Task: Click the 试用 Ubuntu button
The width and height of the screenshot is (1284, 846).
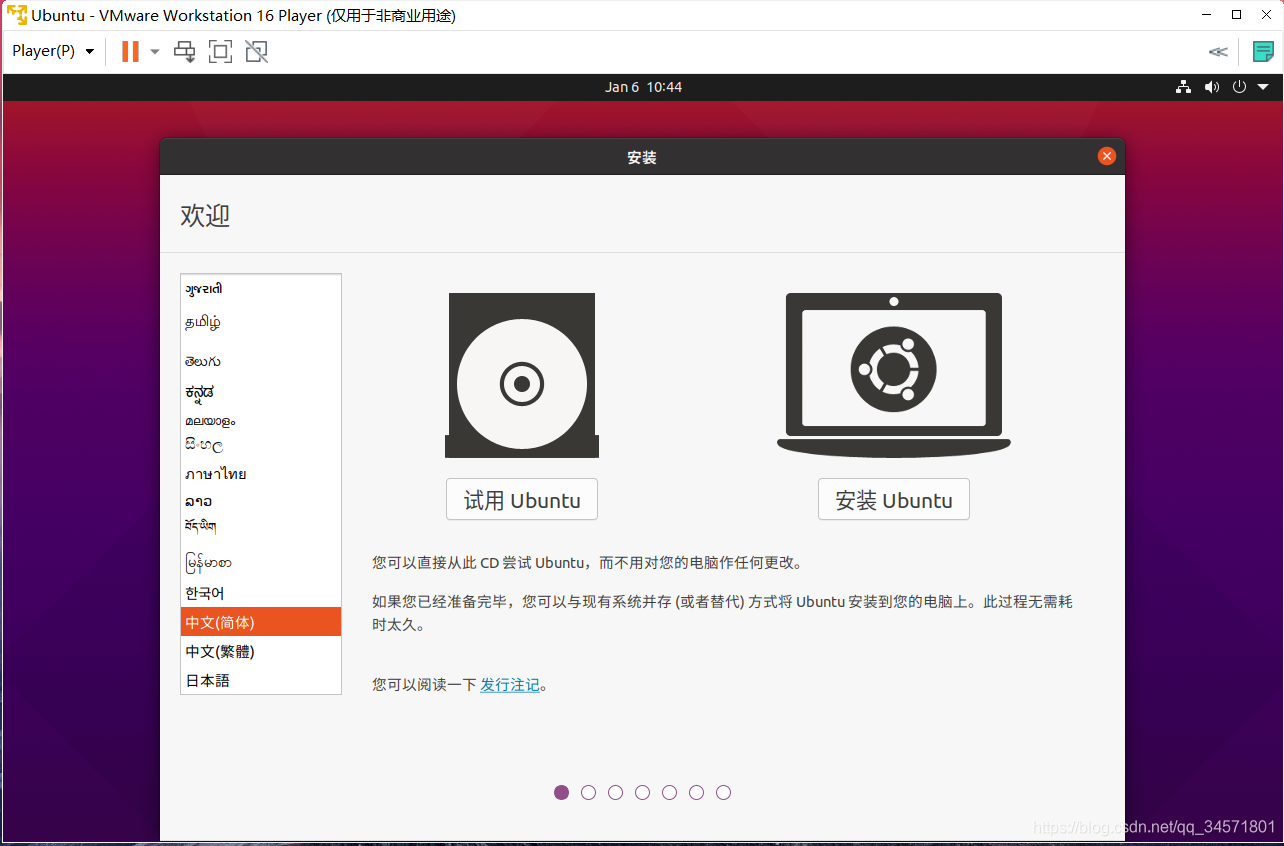Action: pyautogui.click(x=522, y=500)
